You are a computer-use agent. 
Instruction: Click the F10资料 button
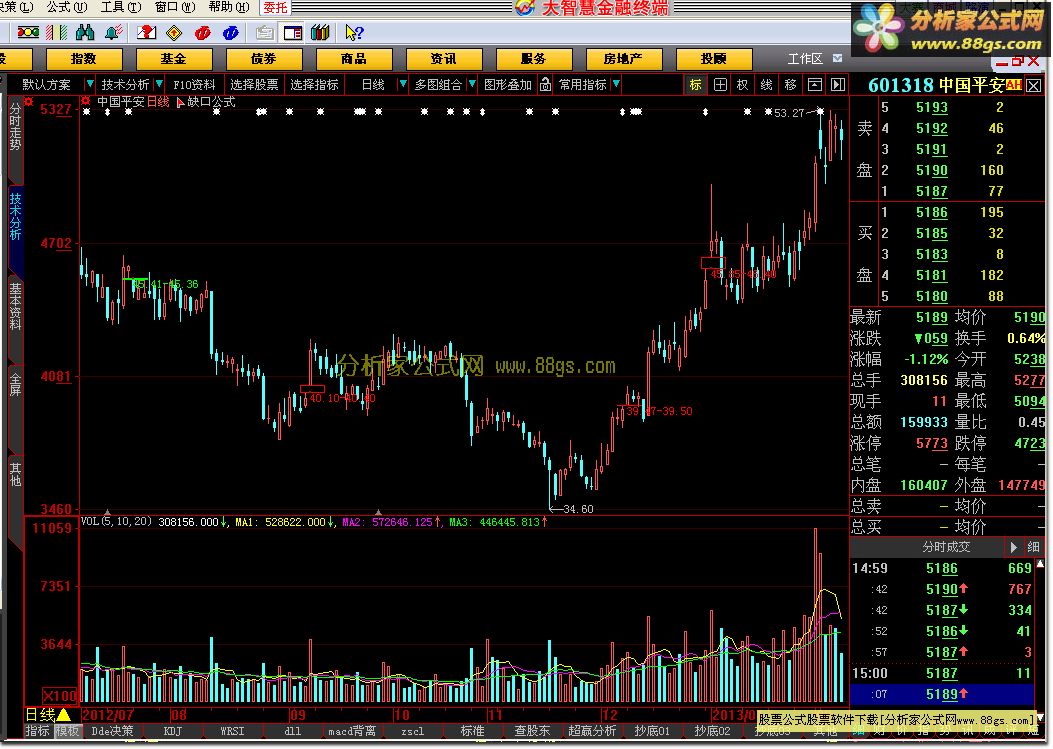coord(194,85)
